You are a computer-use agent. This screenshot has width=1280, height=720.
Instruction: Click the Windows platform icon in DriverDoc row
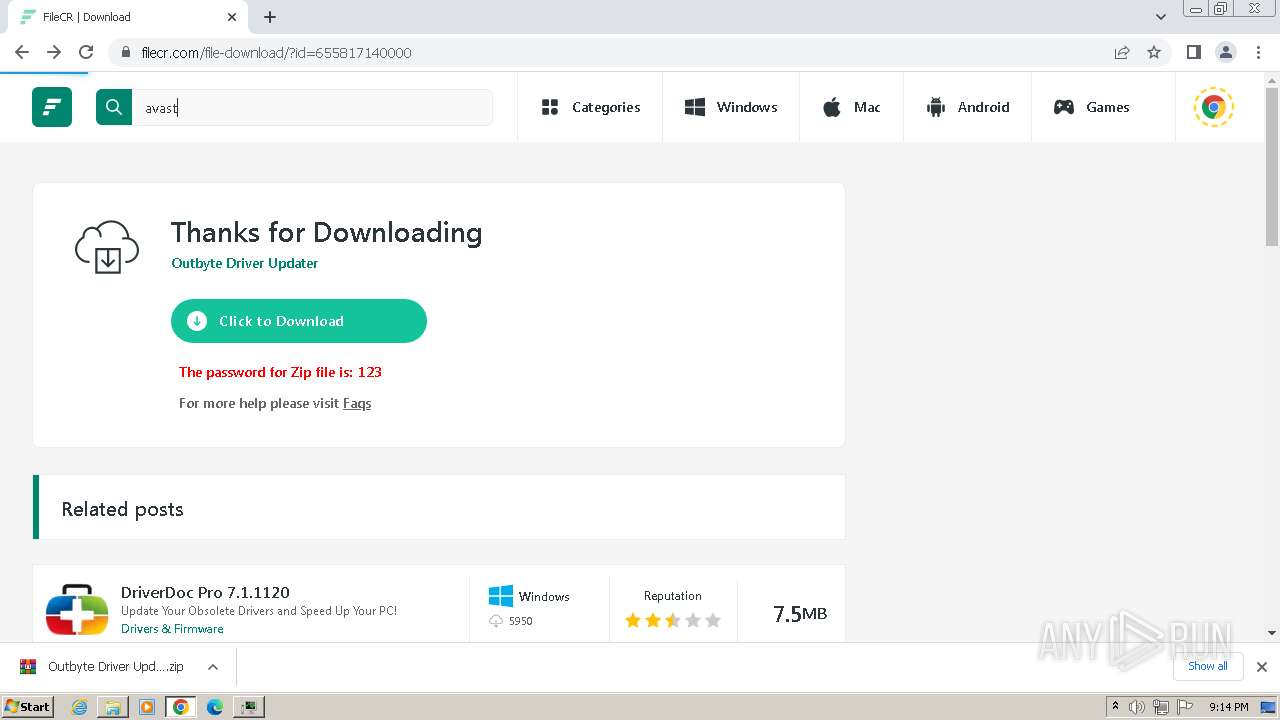pyautogui.click(x=501, y=596)
